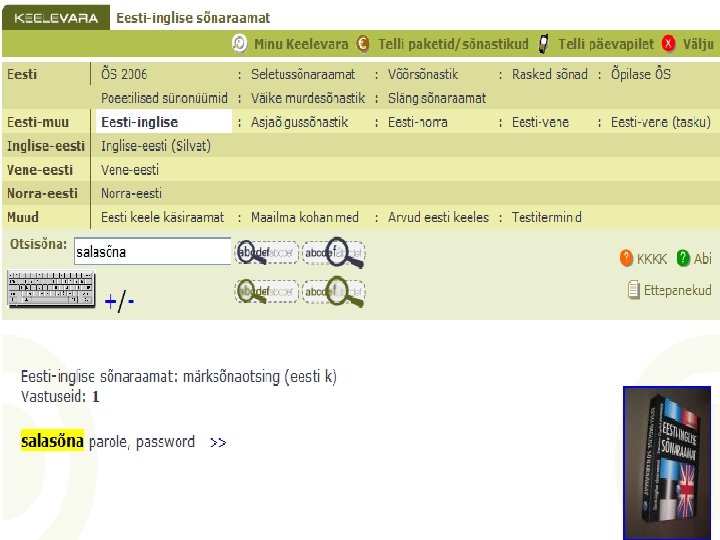Click the orange KKKK icon
This screenshot has width=720, height=540.
click(x=626, y=258)
